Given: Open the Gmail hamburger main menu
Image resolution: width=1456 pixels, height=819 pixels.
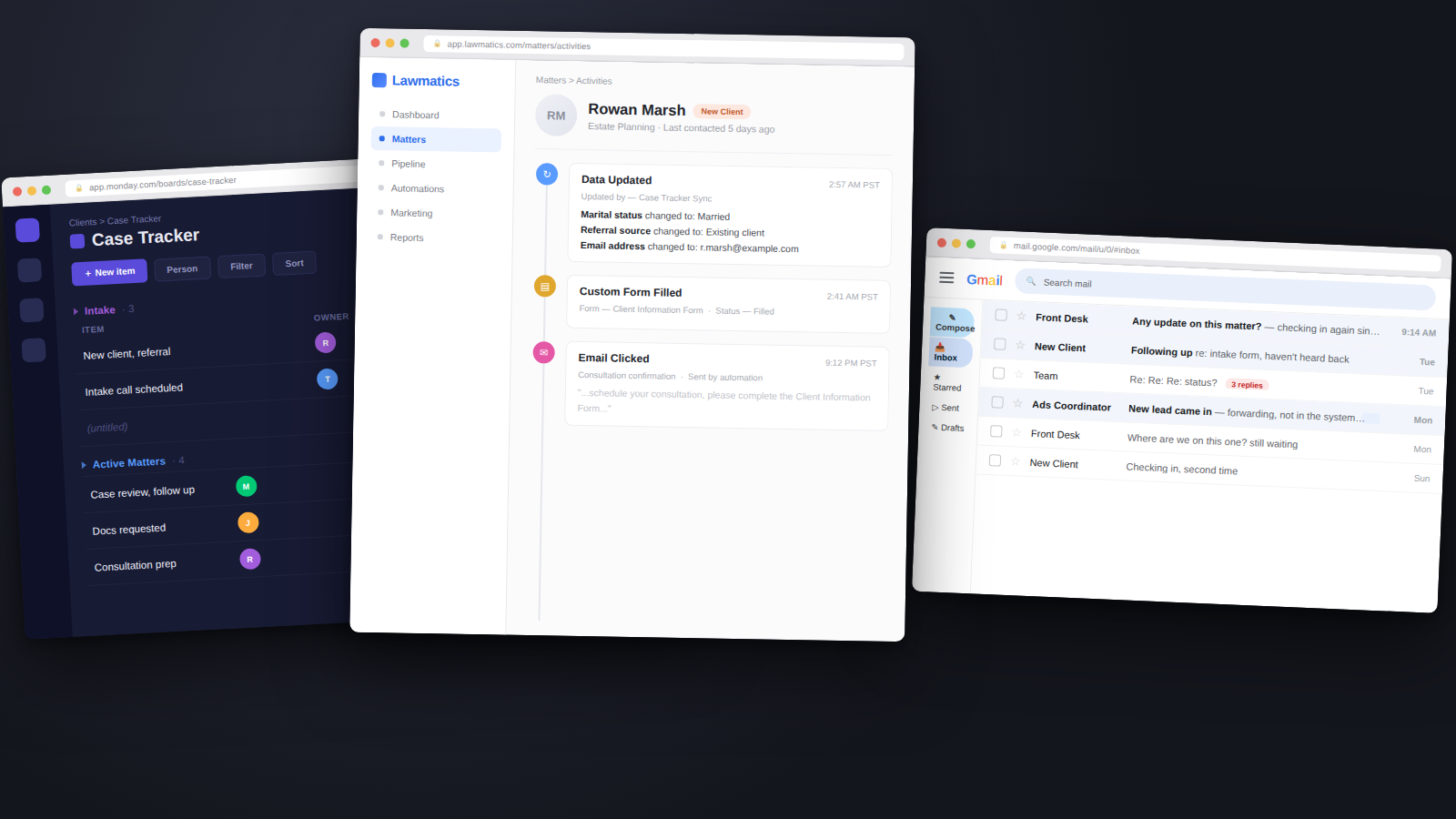Looking at the screenshot, I should point(946,278).
